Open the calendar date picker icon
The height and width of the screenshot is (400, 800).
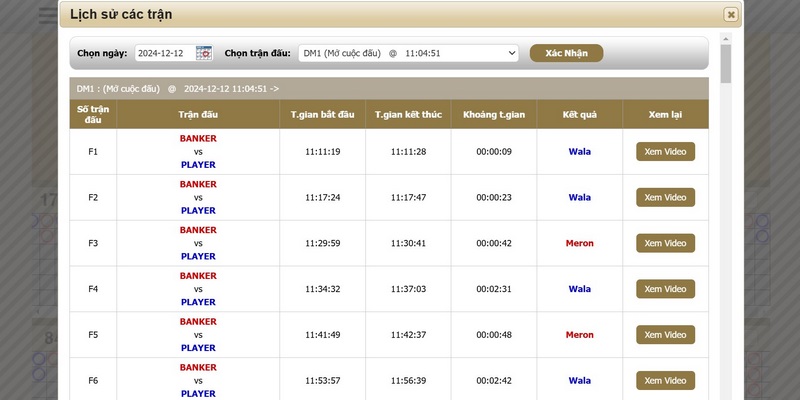204,53
